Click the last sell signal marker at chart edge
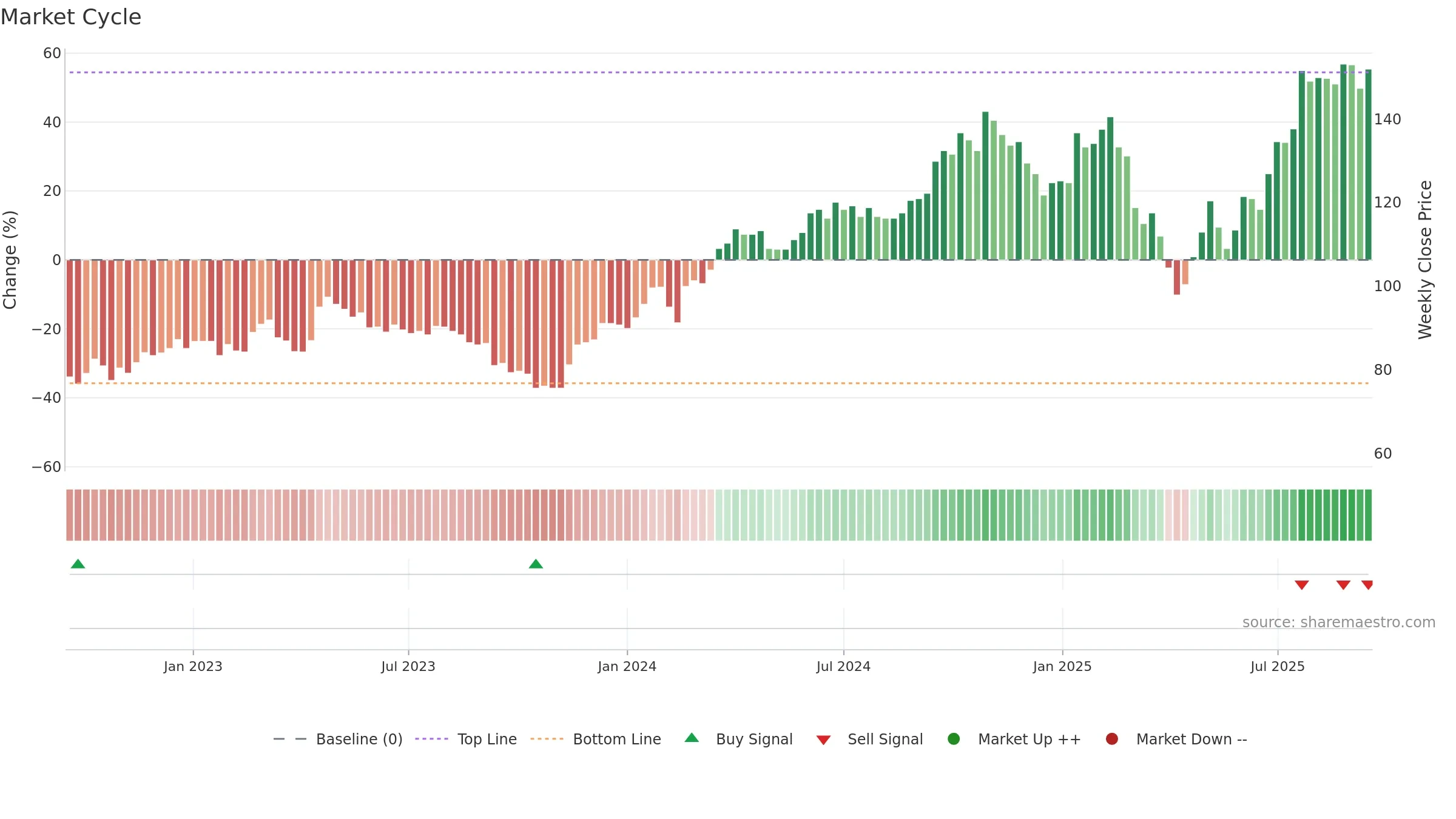The image size is (1456, 819). pyautogui.click(x=1367, y=585)
